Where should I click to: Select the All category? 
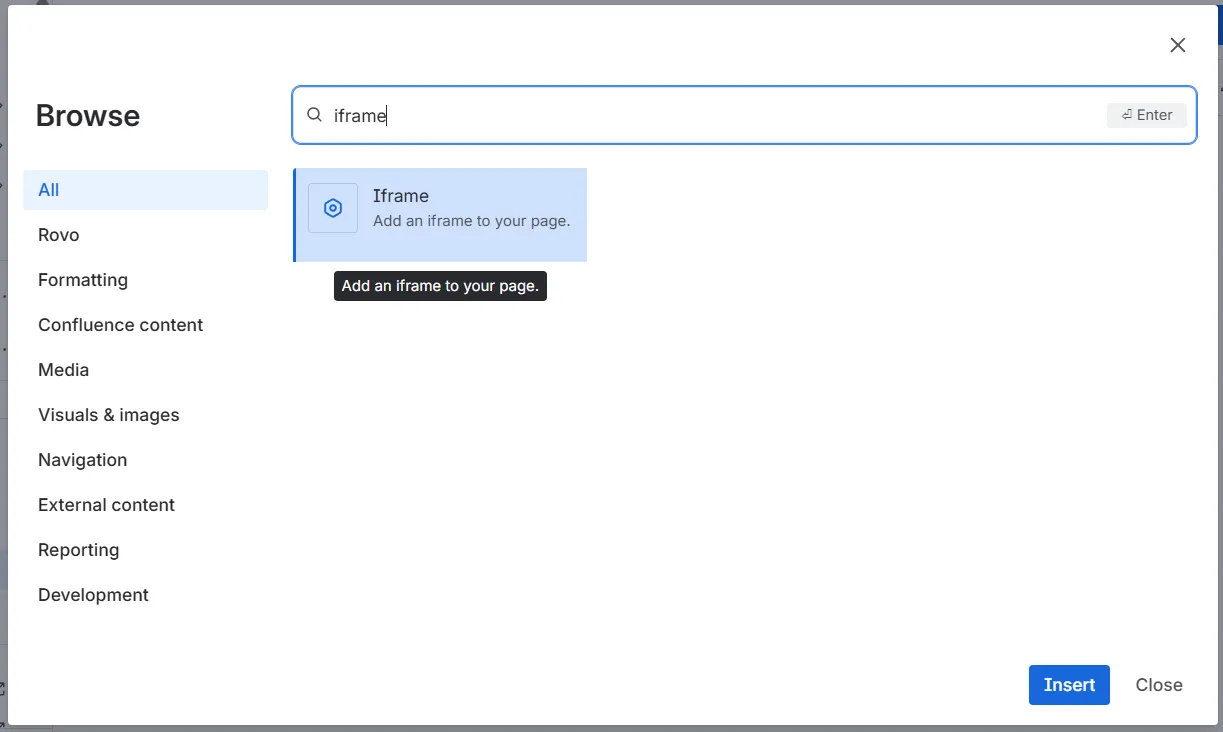coord(49,190)
